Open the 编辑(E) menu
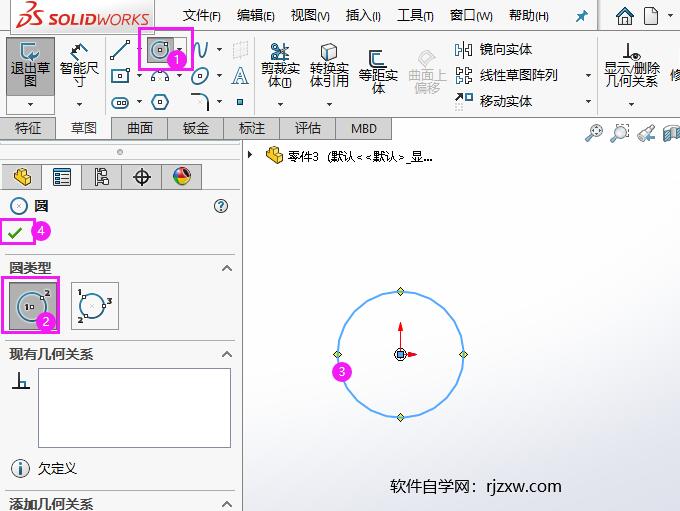Viewport: 680px width, 511px height. click(256, 16)
